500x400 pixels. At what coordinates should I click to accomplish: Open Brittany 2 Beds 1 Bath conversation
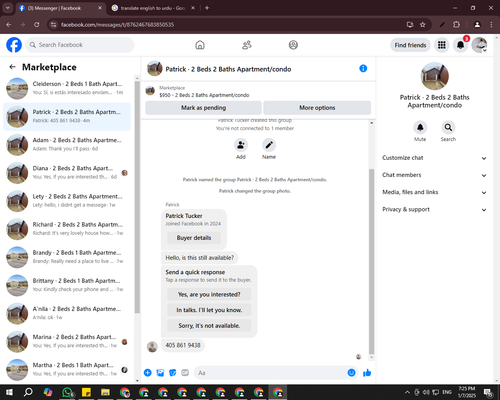tap(67, 285)
